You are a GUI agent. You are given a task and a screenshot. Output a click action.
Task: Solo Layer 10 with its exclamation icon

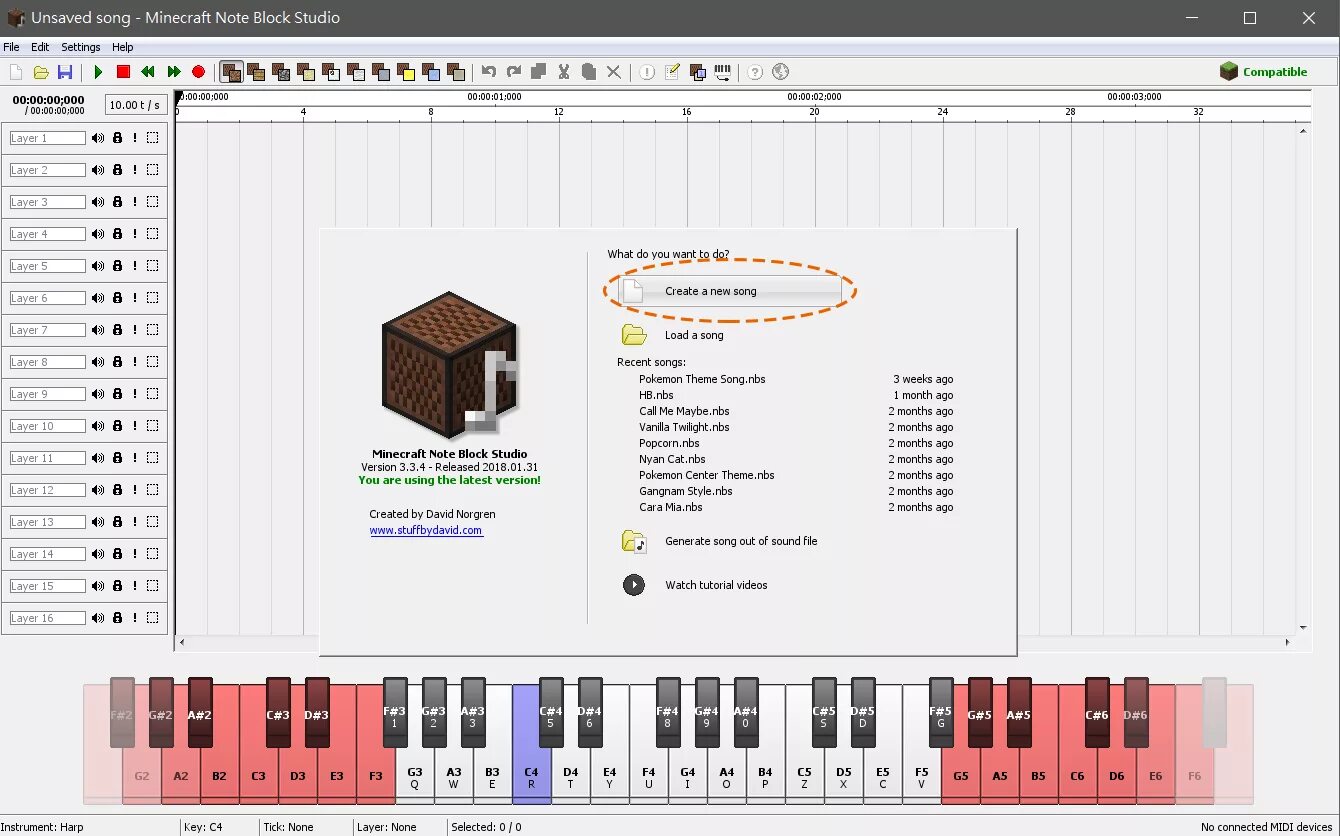(x=135, y=426)
